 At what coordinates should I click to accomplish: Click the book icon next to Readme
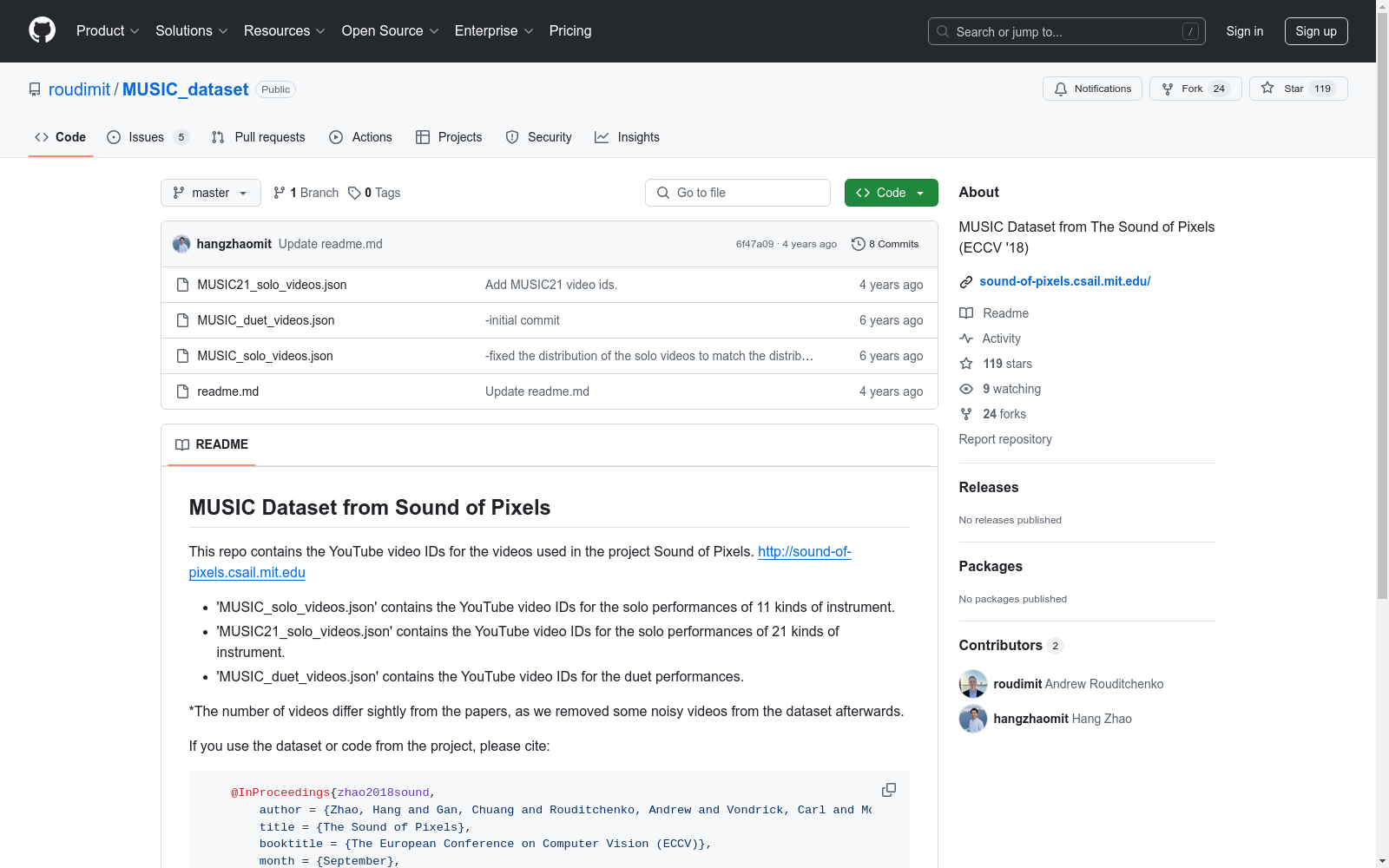click(966, 313)
